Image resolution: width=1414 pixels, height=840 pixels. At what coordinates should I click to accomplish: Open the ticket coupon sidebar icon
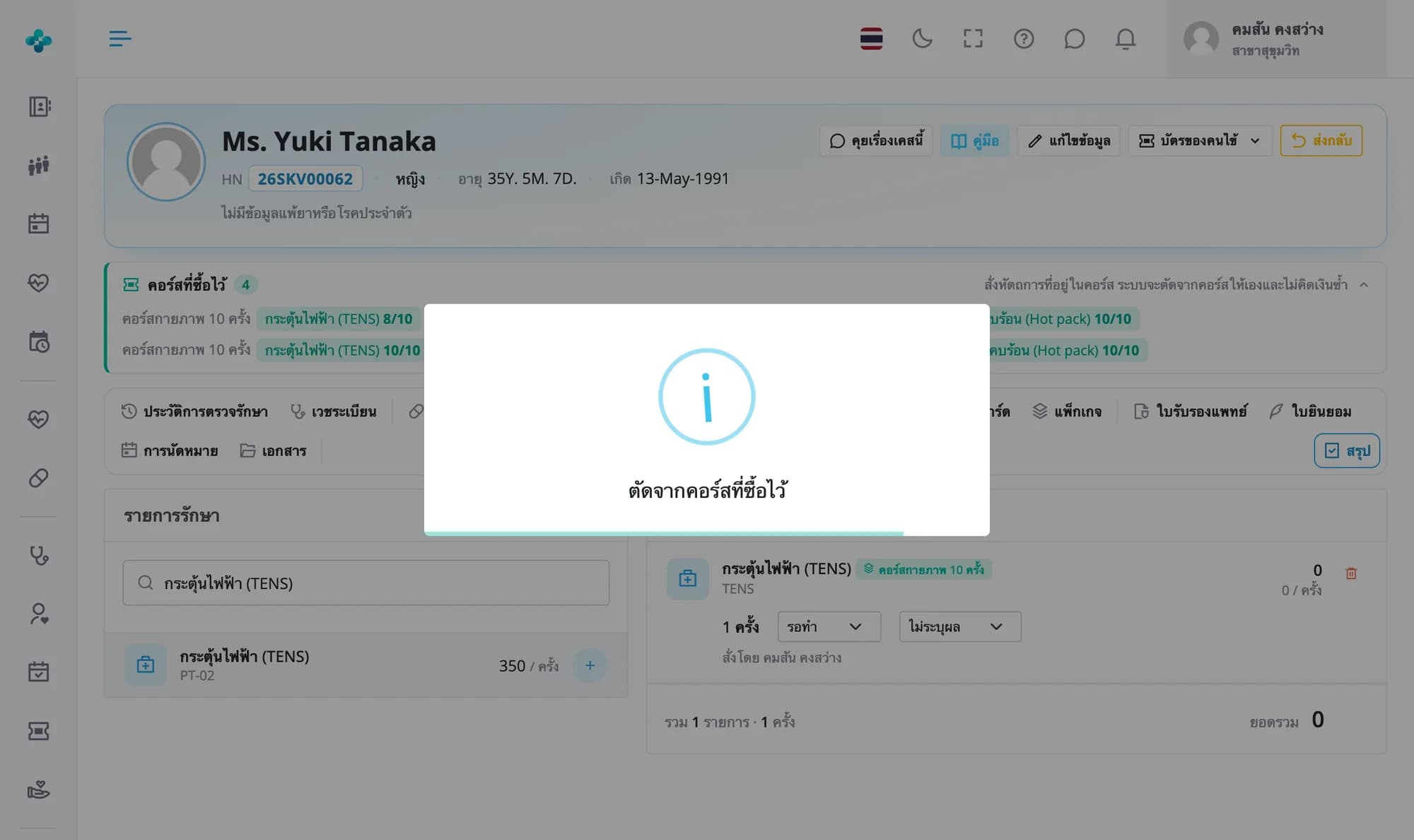[39, 731]
